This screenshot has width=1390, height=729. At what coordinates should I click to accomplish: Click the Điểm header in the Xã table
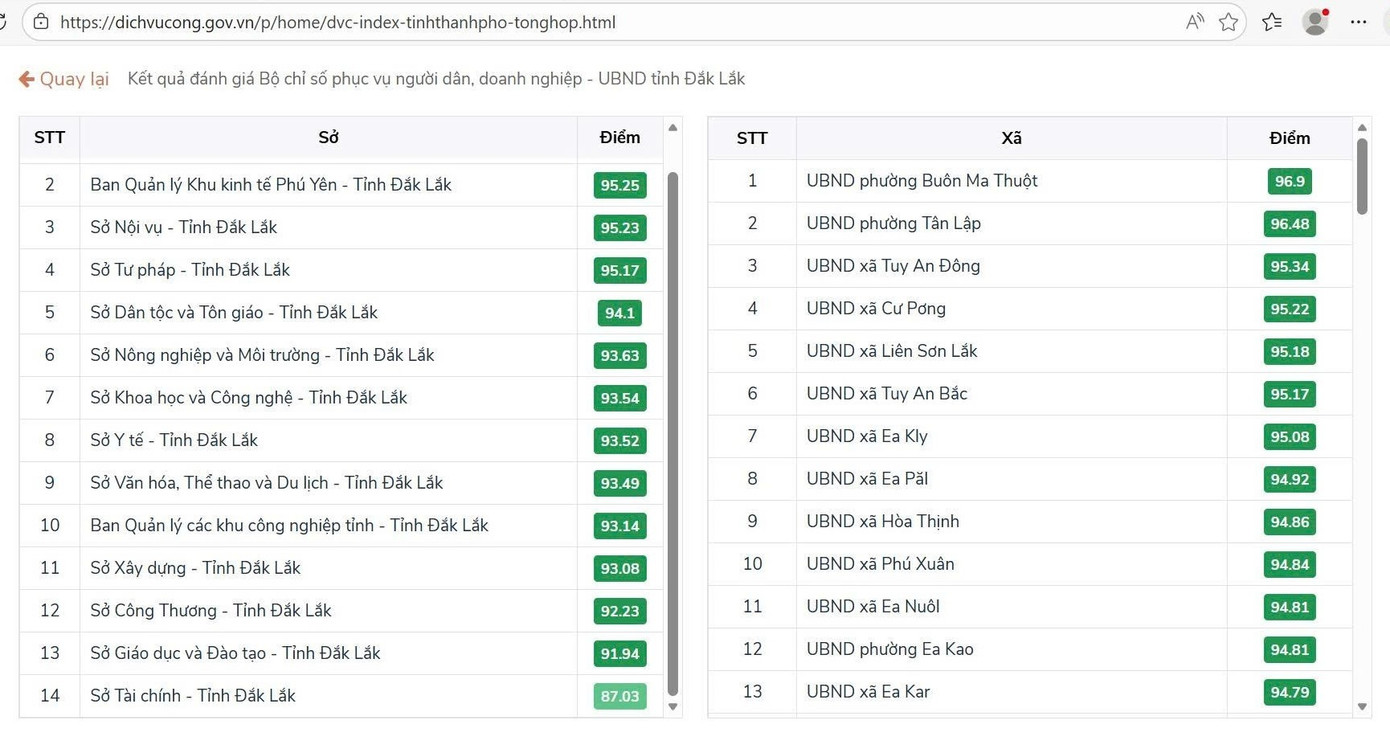1289,138
